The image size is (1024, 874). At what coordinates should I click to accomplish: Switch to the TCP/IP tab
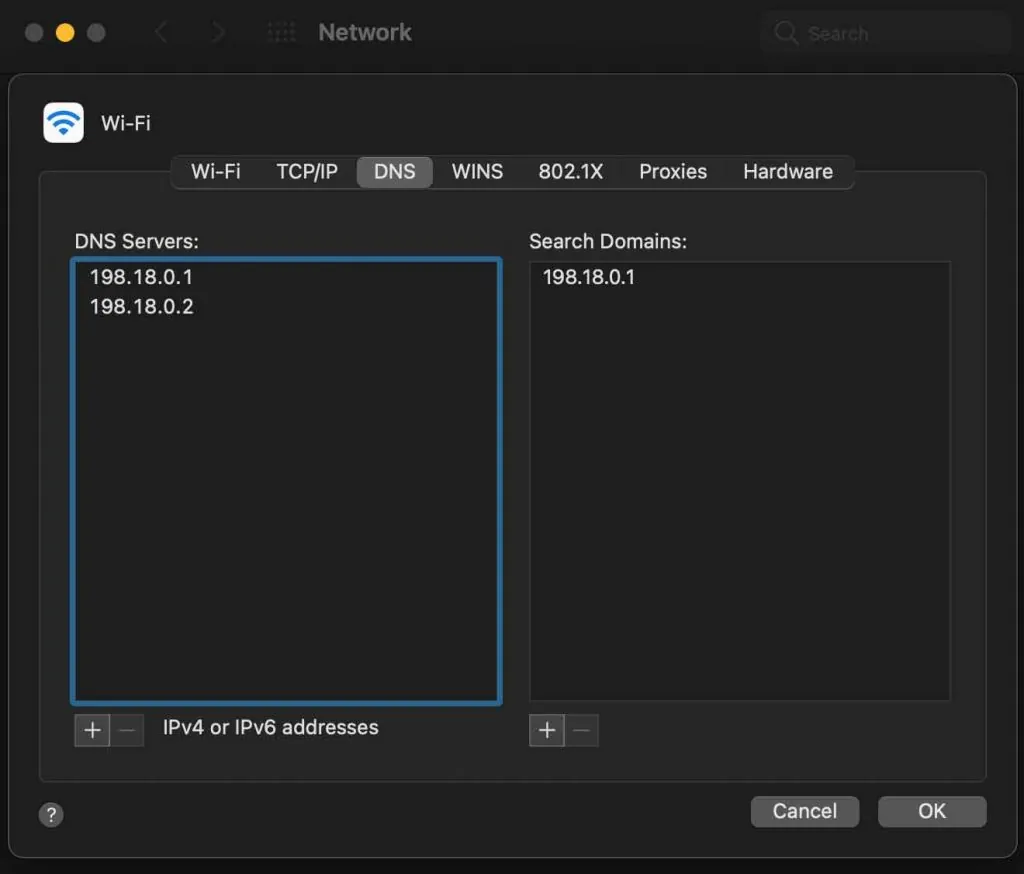307,172
